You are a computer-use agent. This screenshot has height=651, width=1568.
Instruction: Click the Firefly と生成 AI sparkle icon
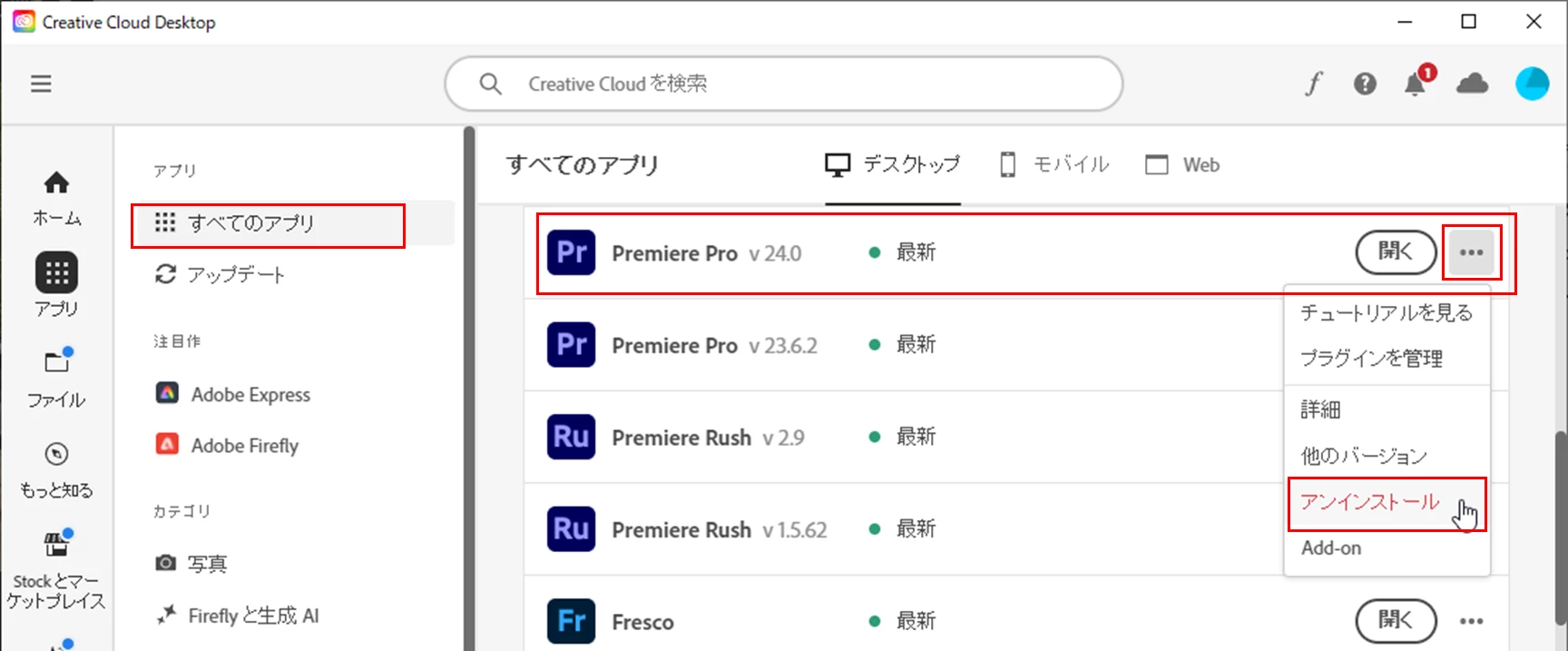[x=165, y=615]
